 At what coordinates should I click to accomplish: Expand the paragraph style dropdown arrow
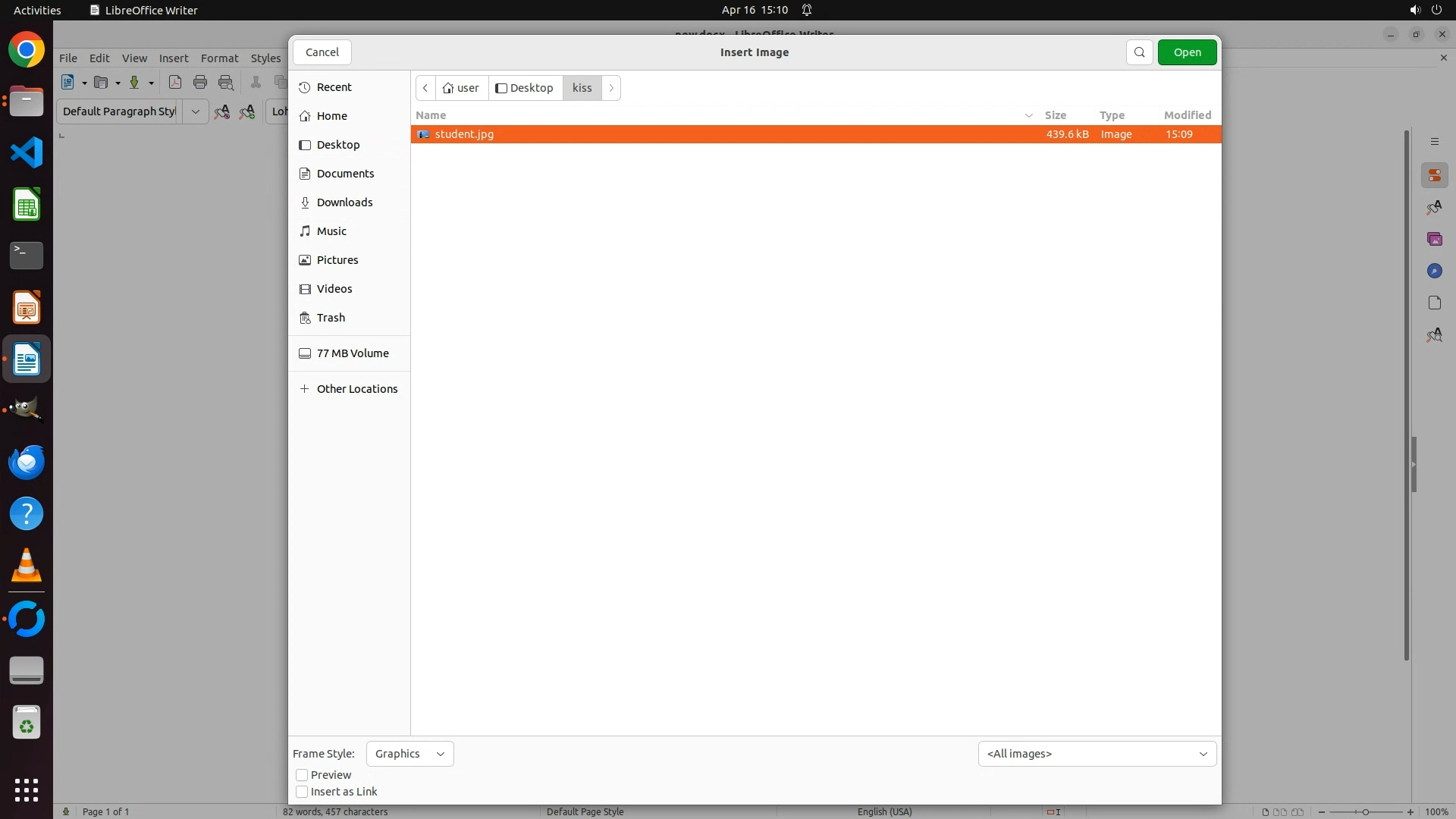click(195, 111)
